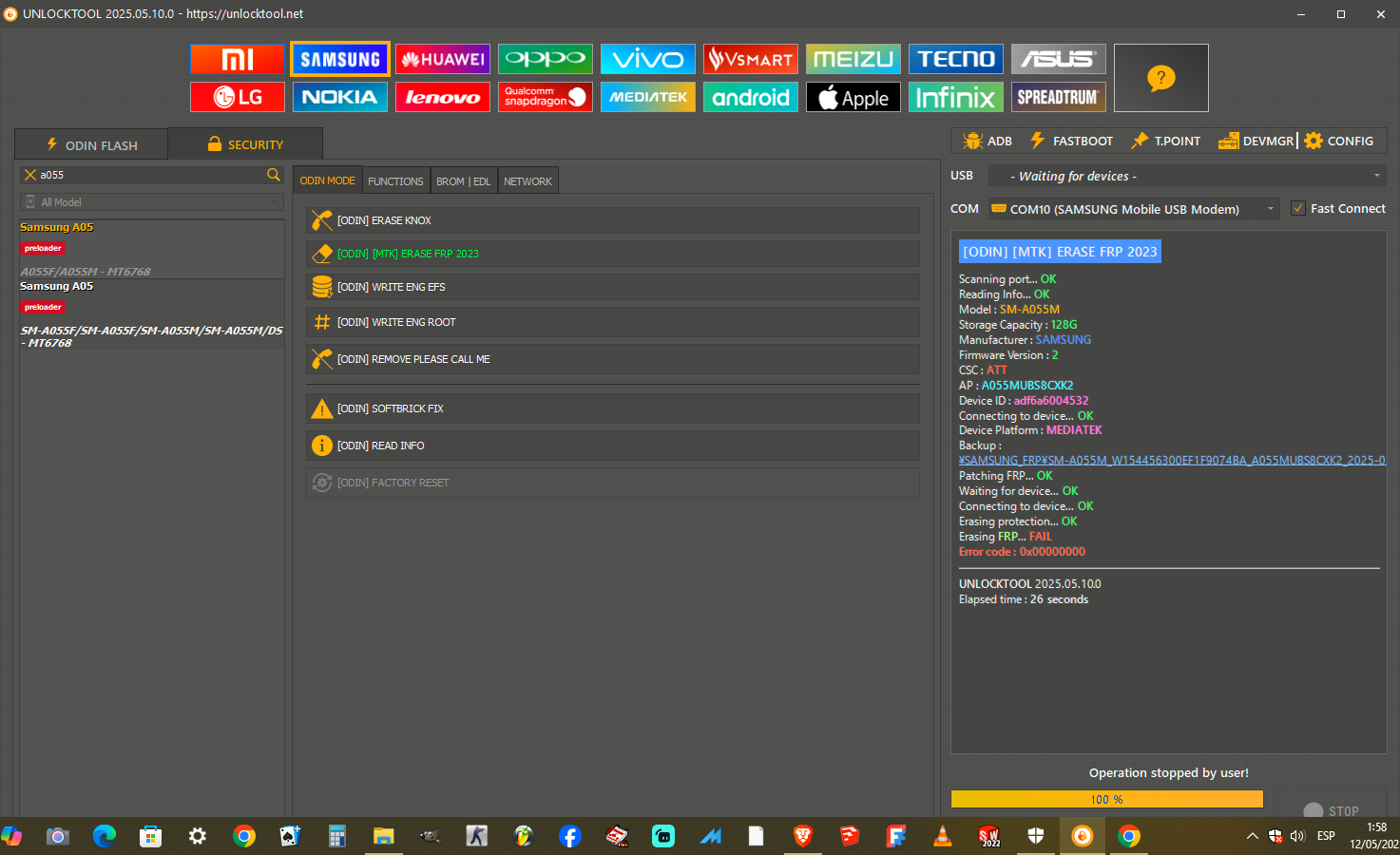Open DEVMGR device manager
1400x855 pixels.
[1256, 141]
